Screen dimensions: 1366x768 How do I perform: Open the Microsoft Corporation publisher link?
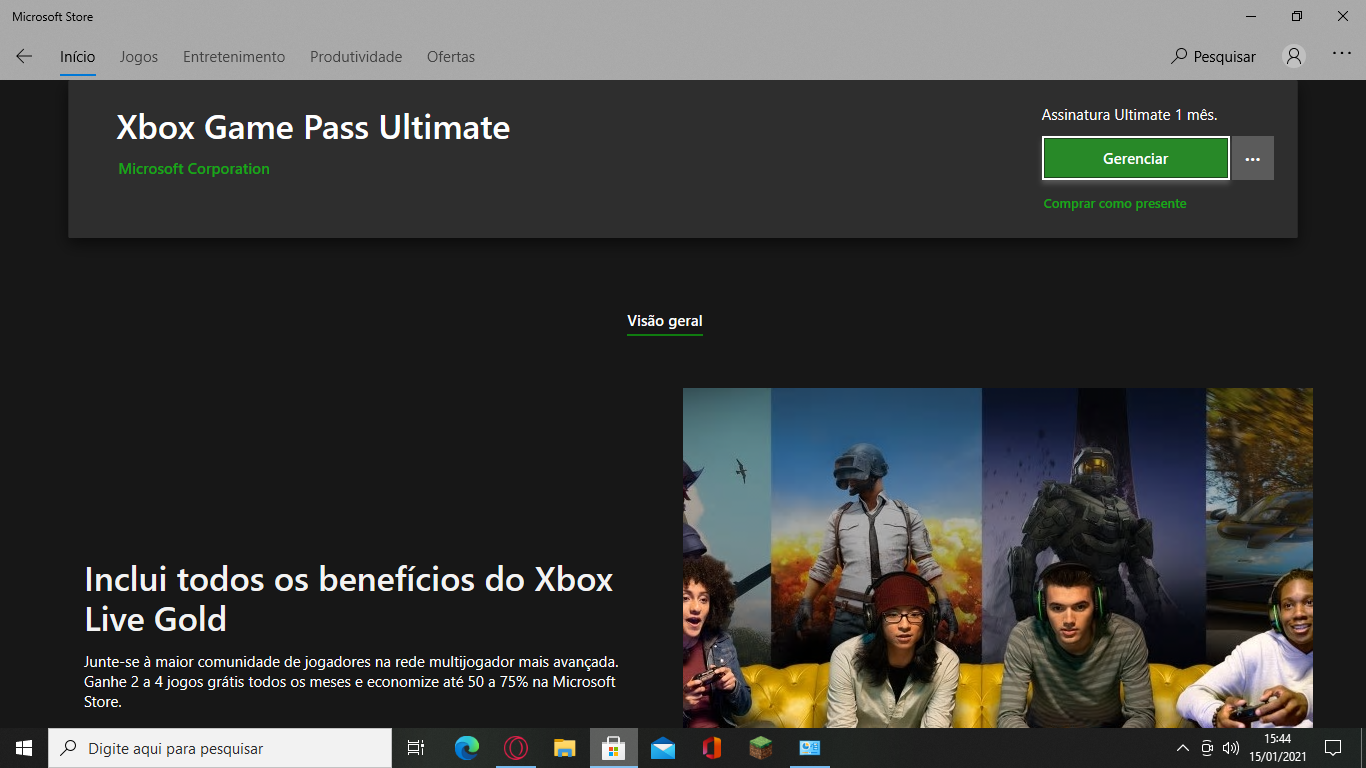194,169
